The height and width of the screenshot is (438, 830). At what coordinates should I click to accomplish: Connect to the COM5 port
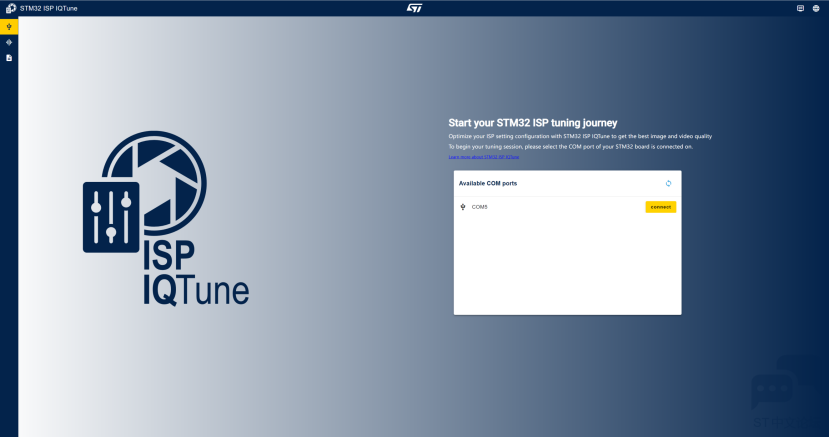tap(661, 207)
